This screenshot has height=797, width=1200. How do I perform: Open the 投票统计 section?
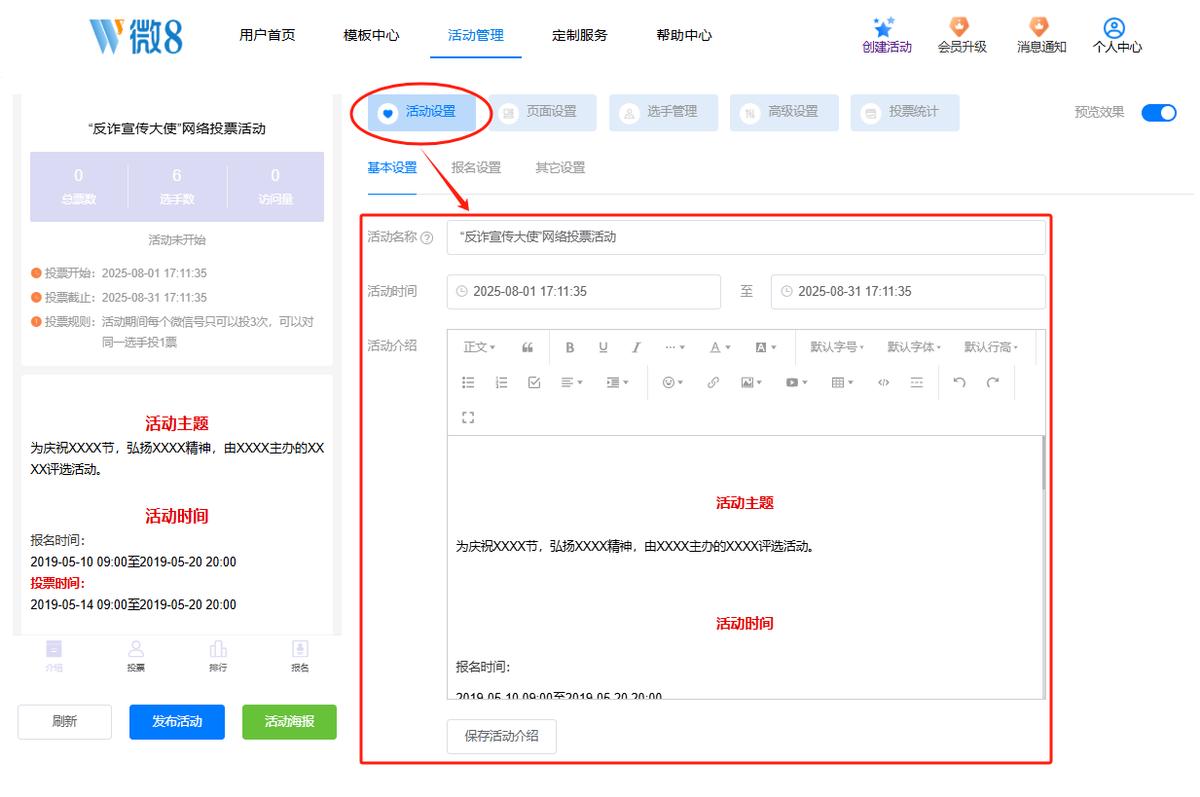click(x=905, y=112)
